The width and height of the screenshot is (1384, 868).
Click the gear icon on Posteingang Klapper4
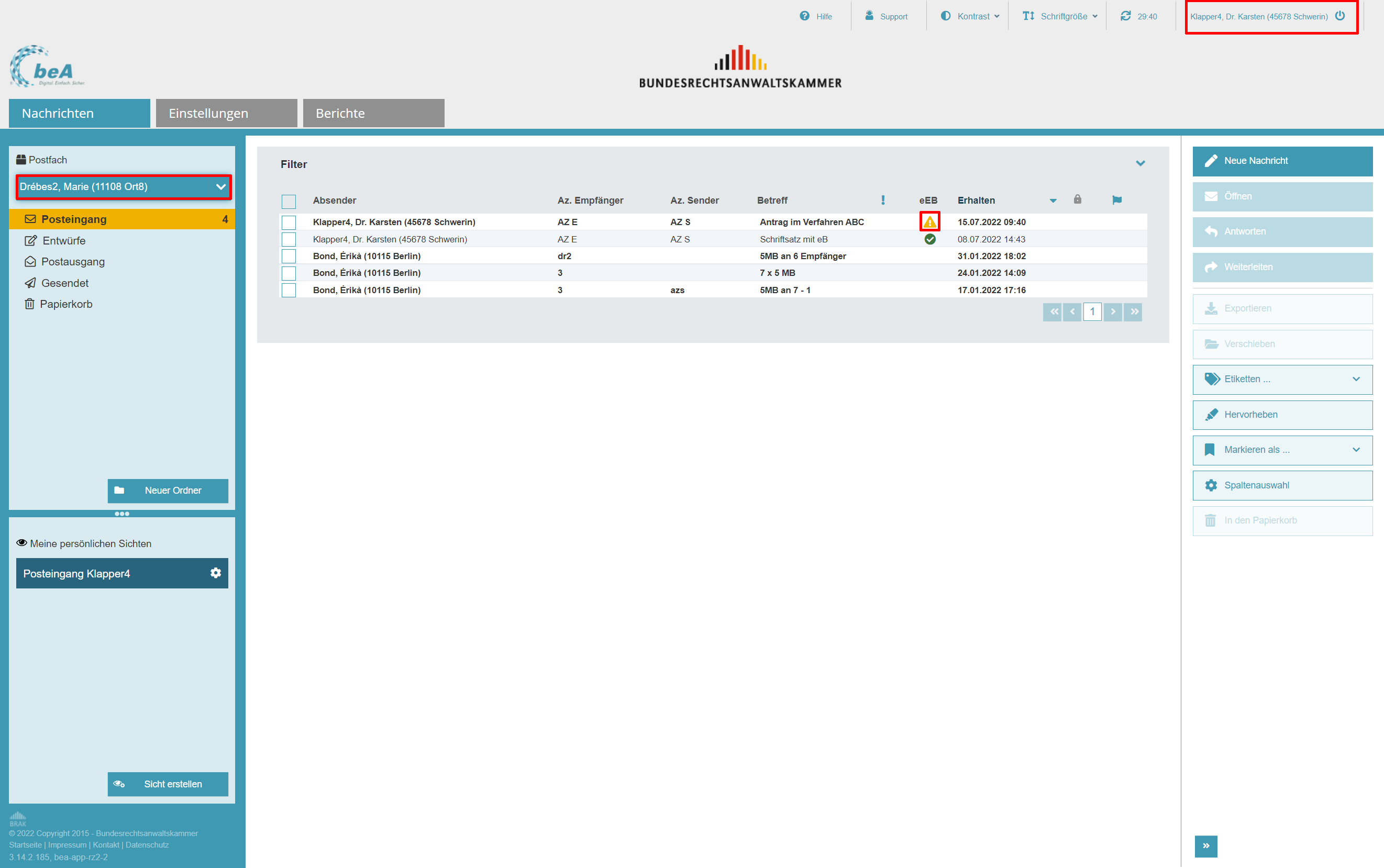point(215,573)
